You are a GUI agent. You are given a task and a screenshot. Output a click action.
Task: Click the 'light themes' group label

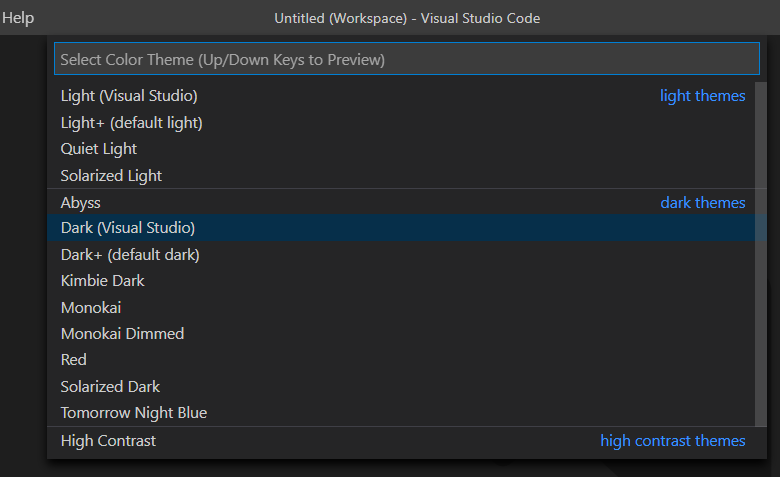click(702, 95)
